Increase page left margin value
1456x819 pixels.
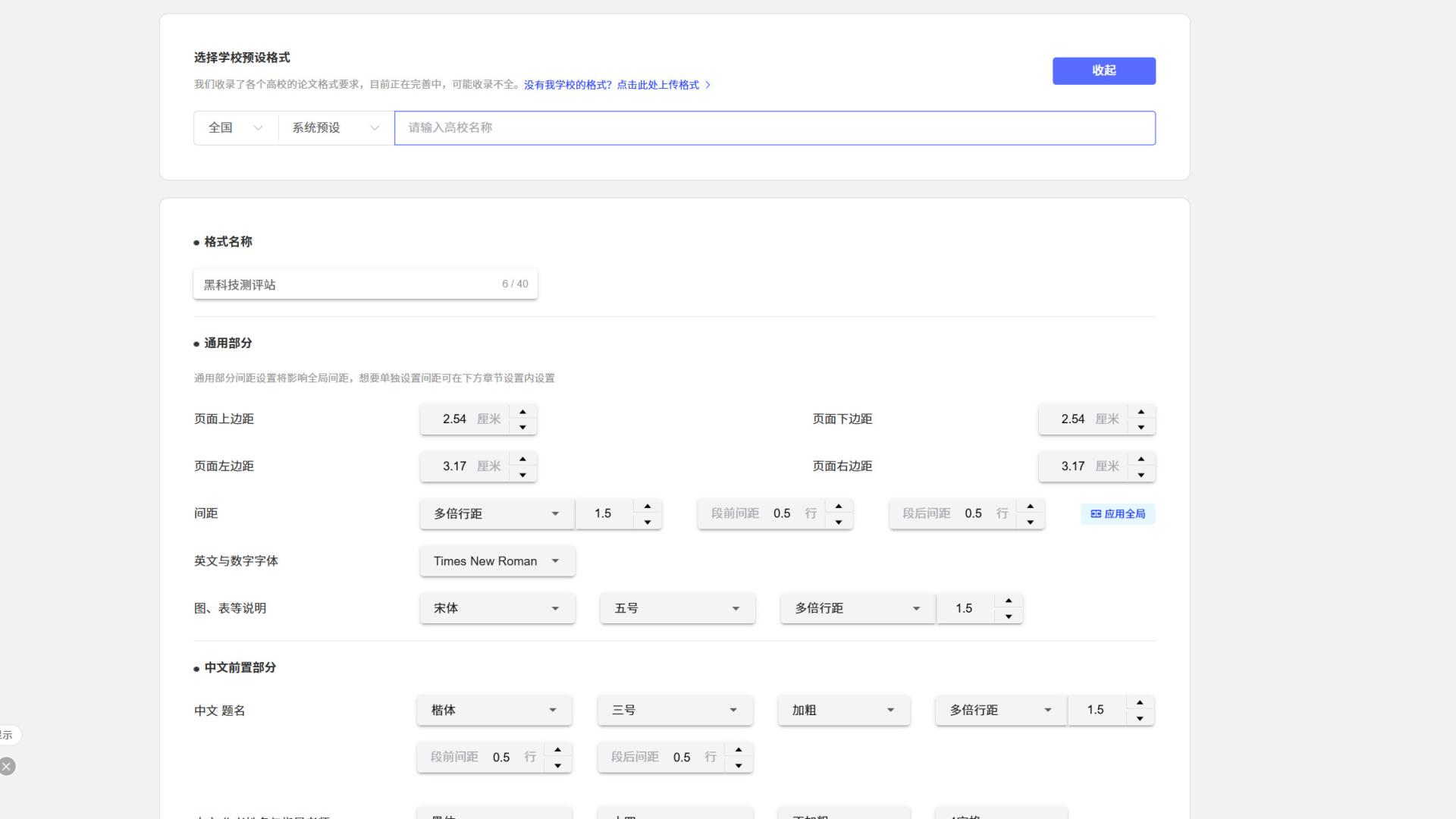[522, 459]
